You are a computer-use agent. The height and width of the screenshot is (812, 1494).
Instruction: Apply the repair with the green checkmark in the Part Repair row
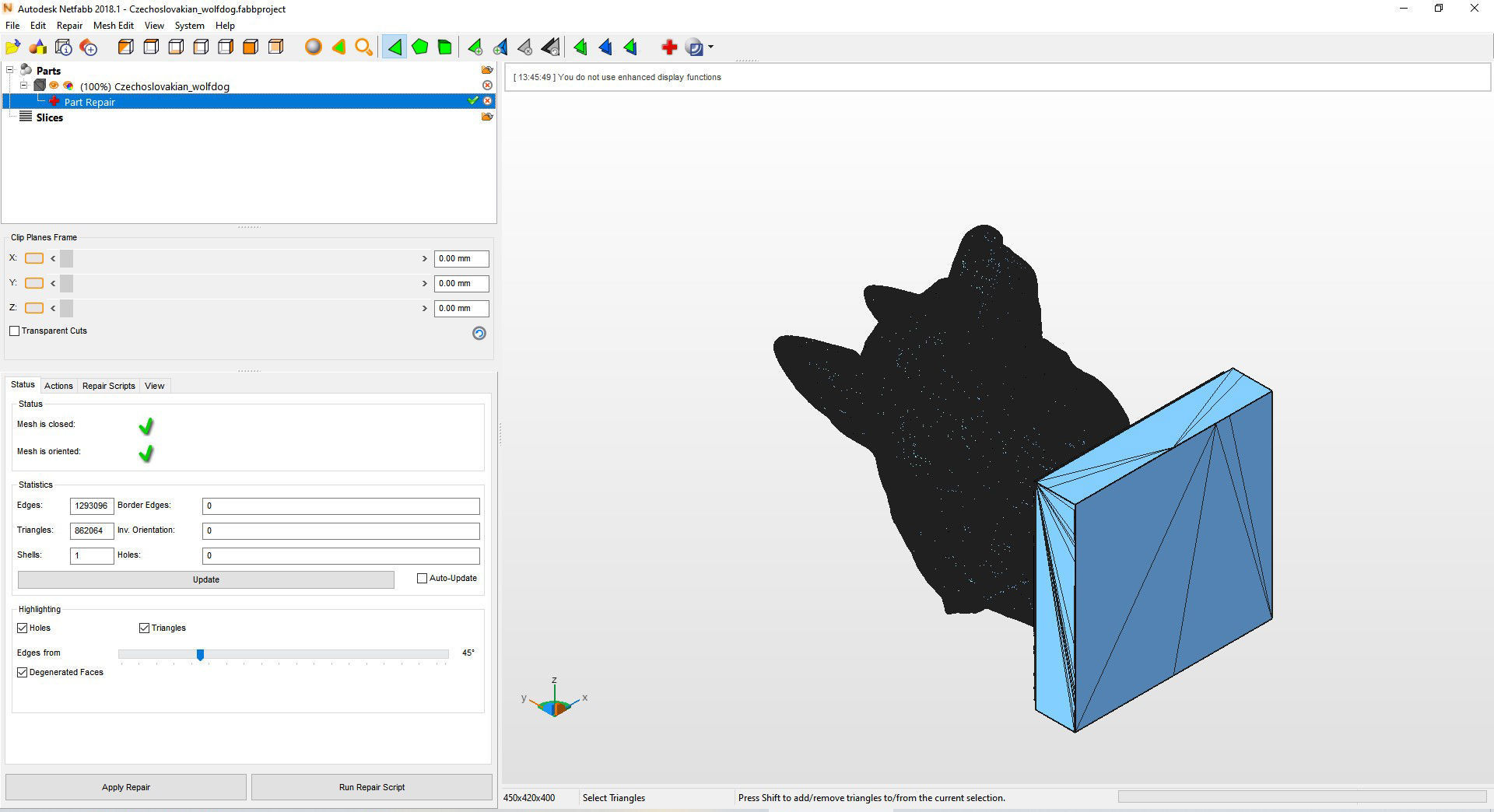coord(473,101)
